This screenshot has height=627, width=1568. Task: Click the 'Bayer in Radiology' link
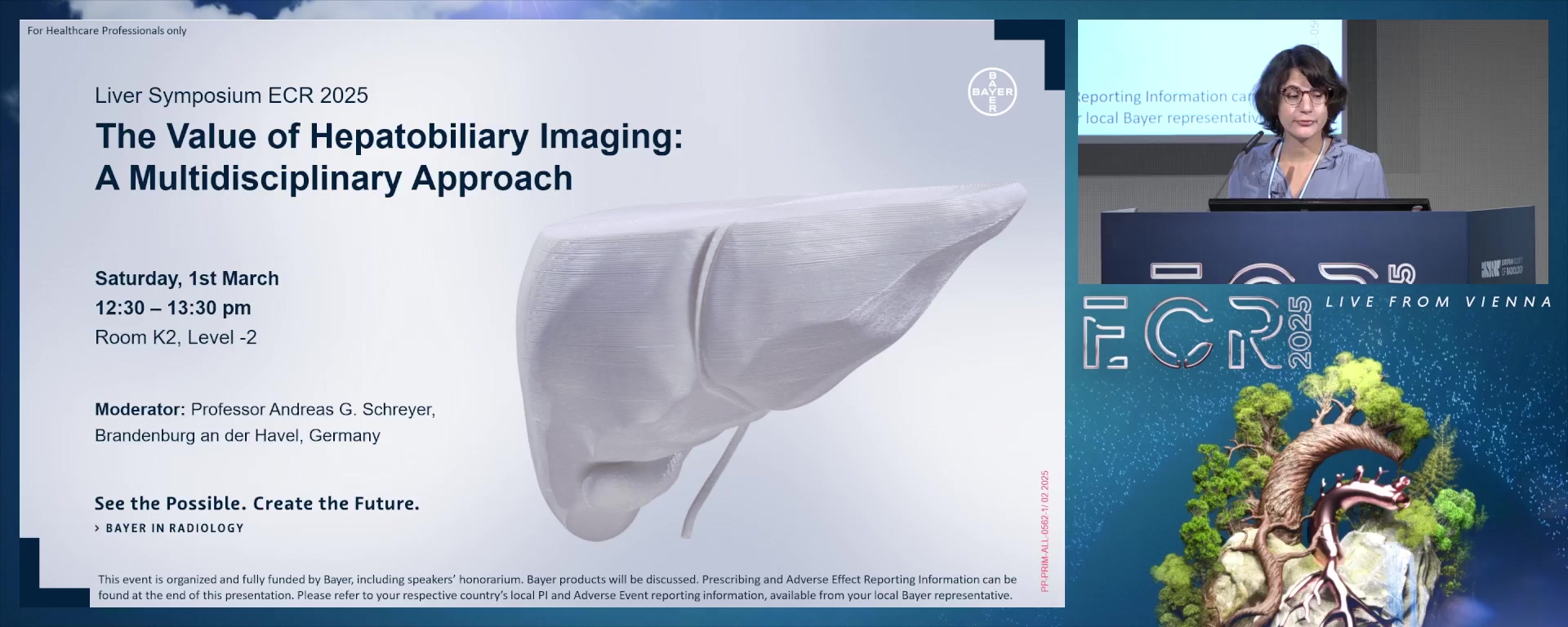(x=170, y=528)
